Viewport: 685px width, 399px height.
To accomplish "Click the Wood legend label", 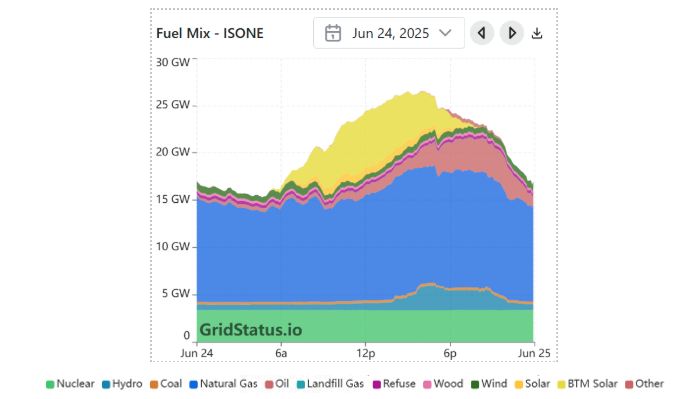I will click(x=448, y=384).
